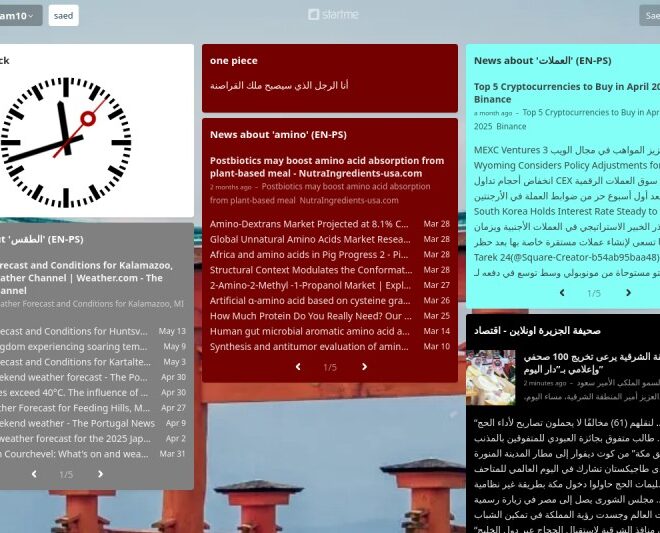Go to next page in weather news widget

100,474
